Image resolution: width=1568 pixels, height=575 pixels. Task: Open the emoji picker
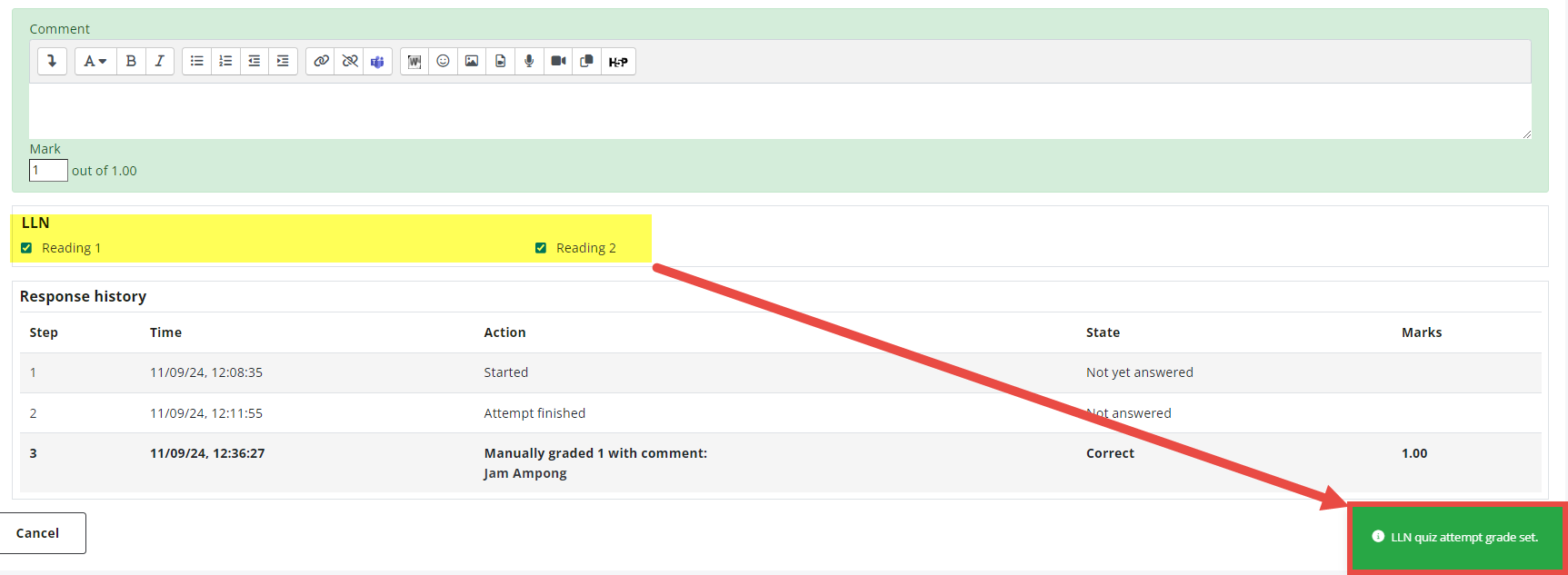[x=443, y=61]
